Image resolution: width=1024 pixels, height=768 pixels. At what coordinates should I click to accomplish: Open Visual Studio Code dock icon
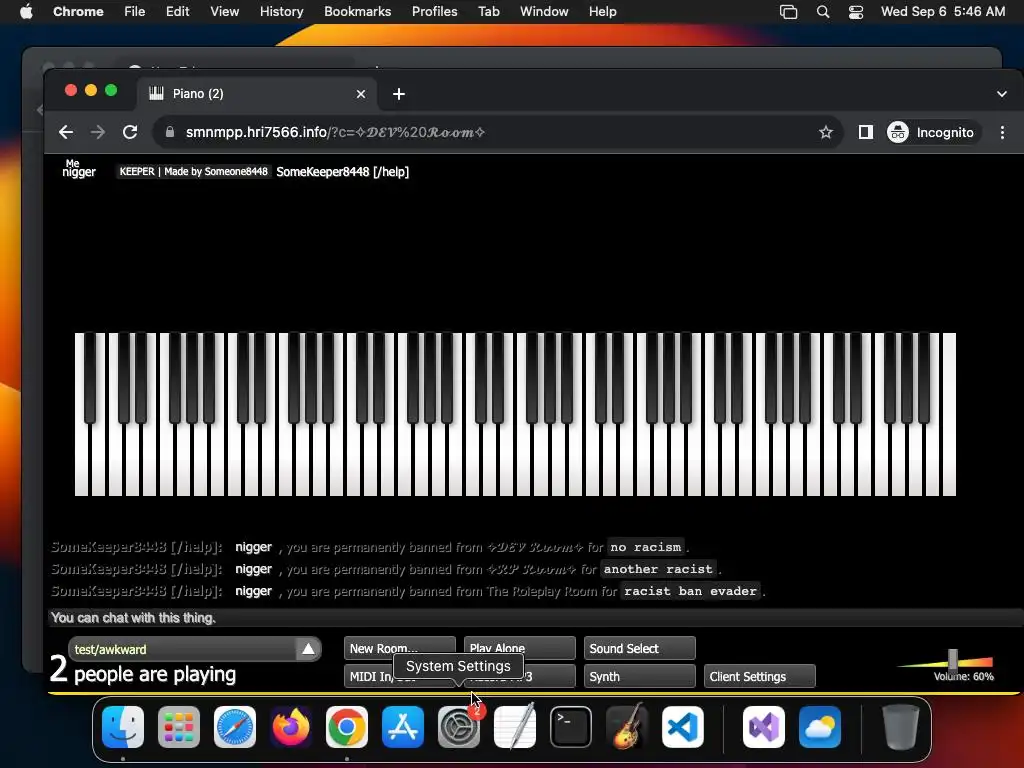point(682,727)
